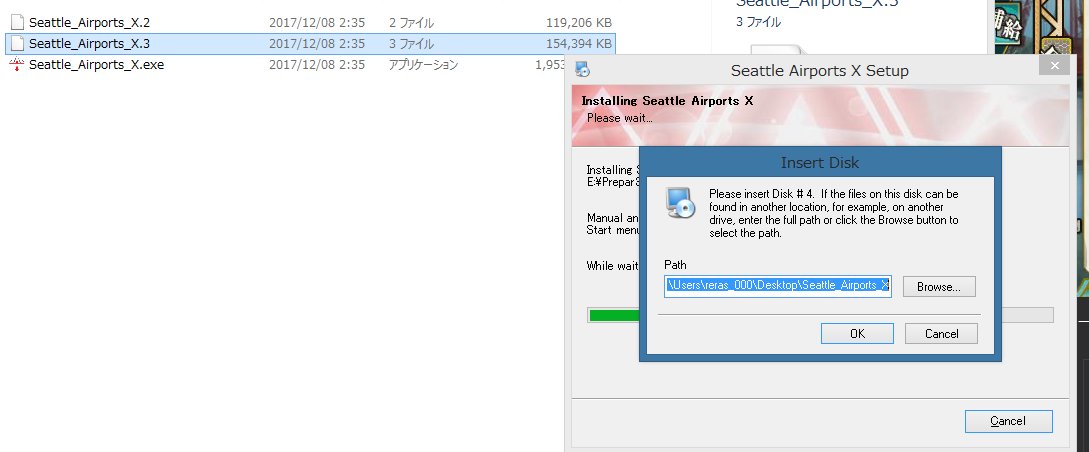The height and width of the screenshot is (452, 1089).
Task: Click the 154,394 KB size cell
Action: (579, 44)
